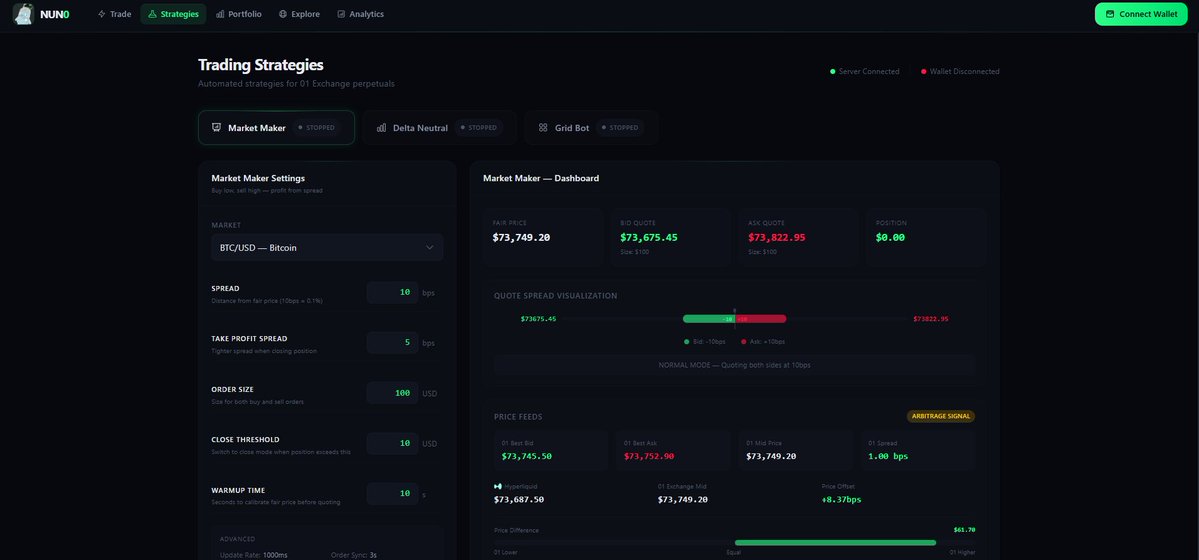Click the NORMAL MODE status banner
The image size is (1199, 560).
(734, 365)
